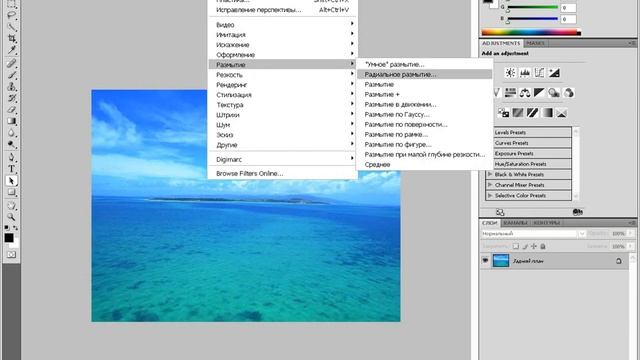Image resolution: width=640 pixels, height=360 pixels.
Task: Select the Type (T) tool
Action: click(11, 169)
